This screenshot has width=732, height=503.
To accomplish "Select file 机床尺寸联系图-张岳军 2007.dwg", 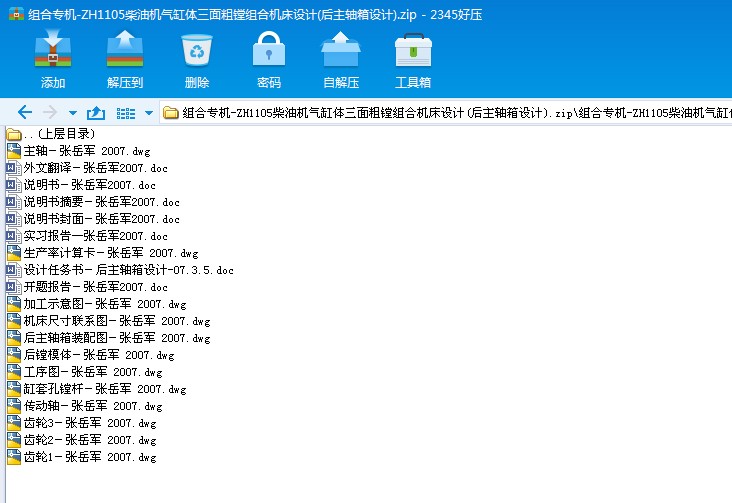I will (x=108, y=321).
